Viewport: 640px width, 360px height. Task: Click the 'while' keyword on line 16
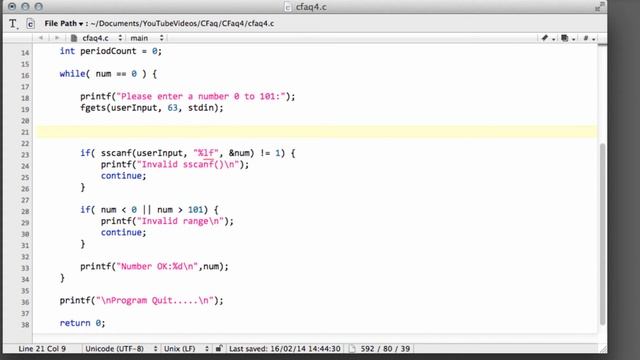click(x=72, y=74)
